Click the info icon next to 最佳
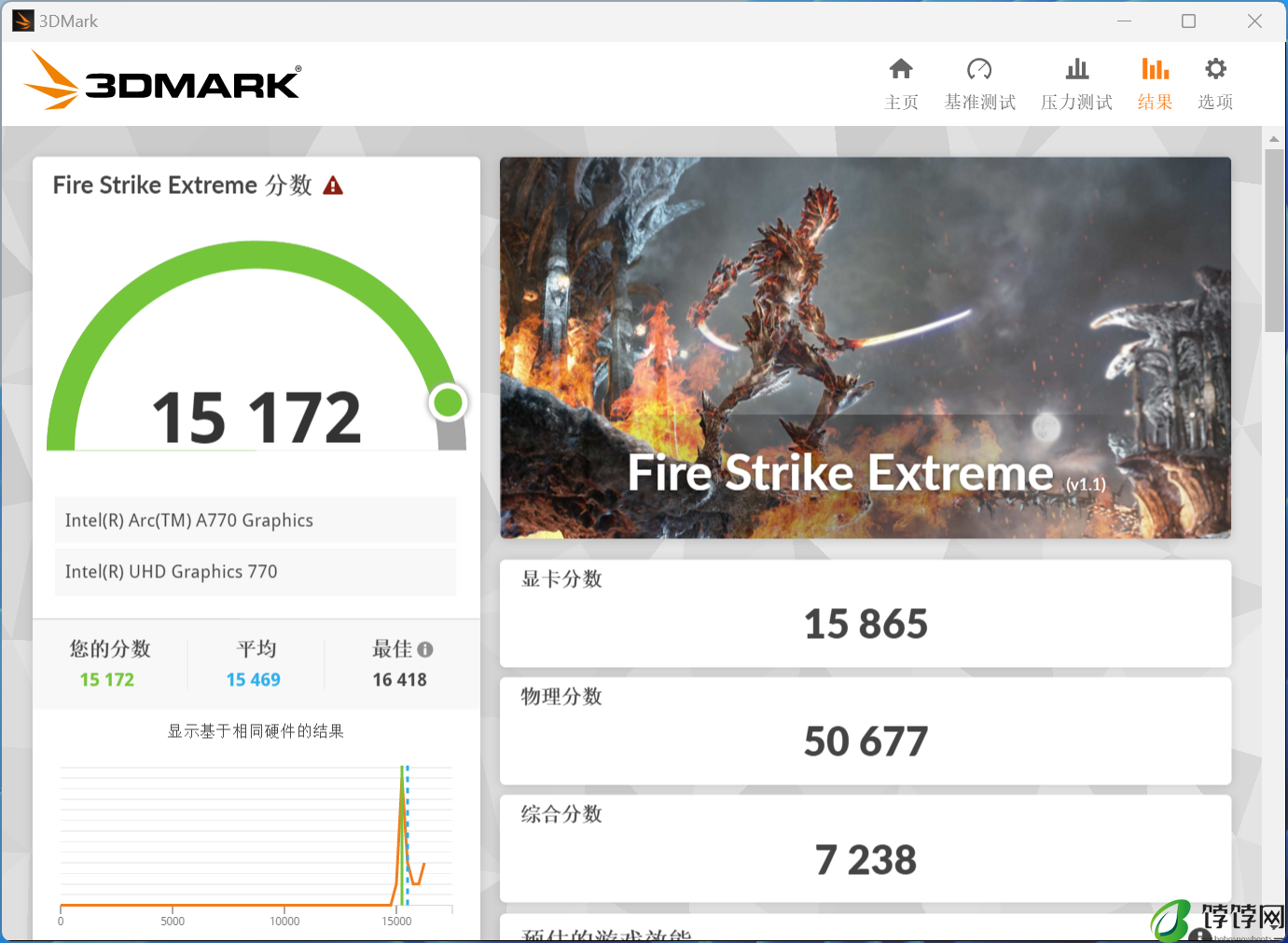Viewport: 1288px width, 943px height. [x=425, y=649]
